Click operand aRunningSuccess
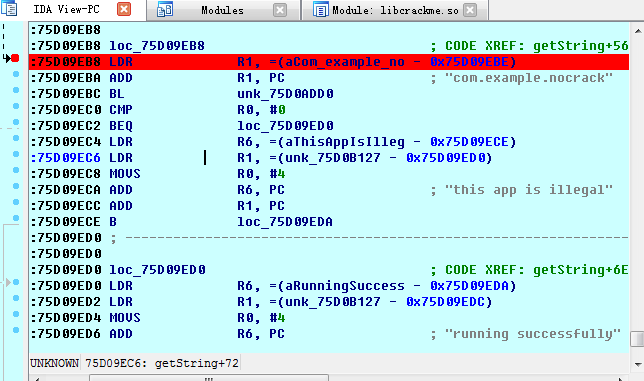 pos(345,286)
